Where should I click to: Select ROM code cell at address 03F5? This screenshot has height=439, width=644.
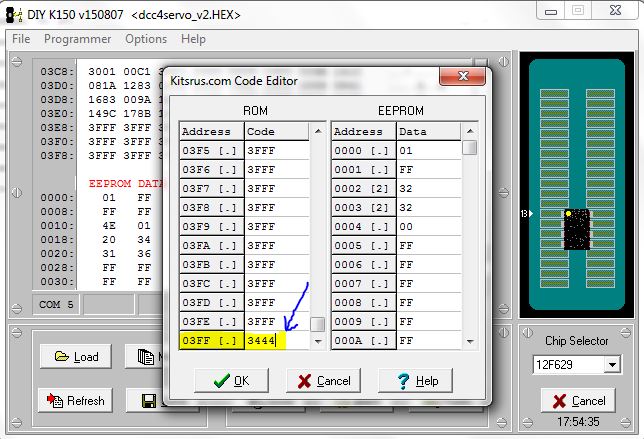[x=275, y=150]
